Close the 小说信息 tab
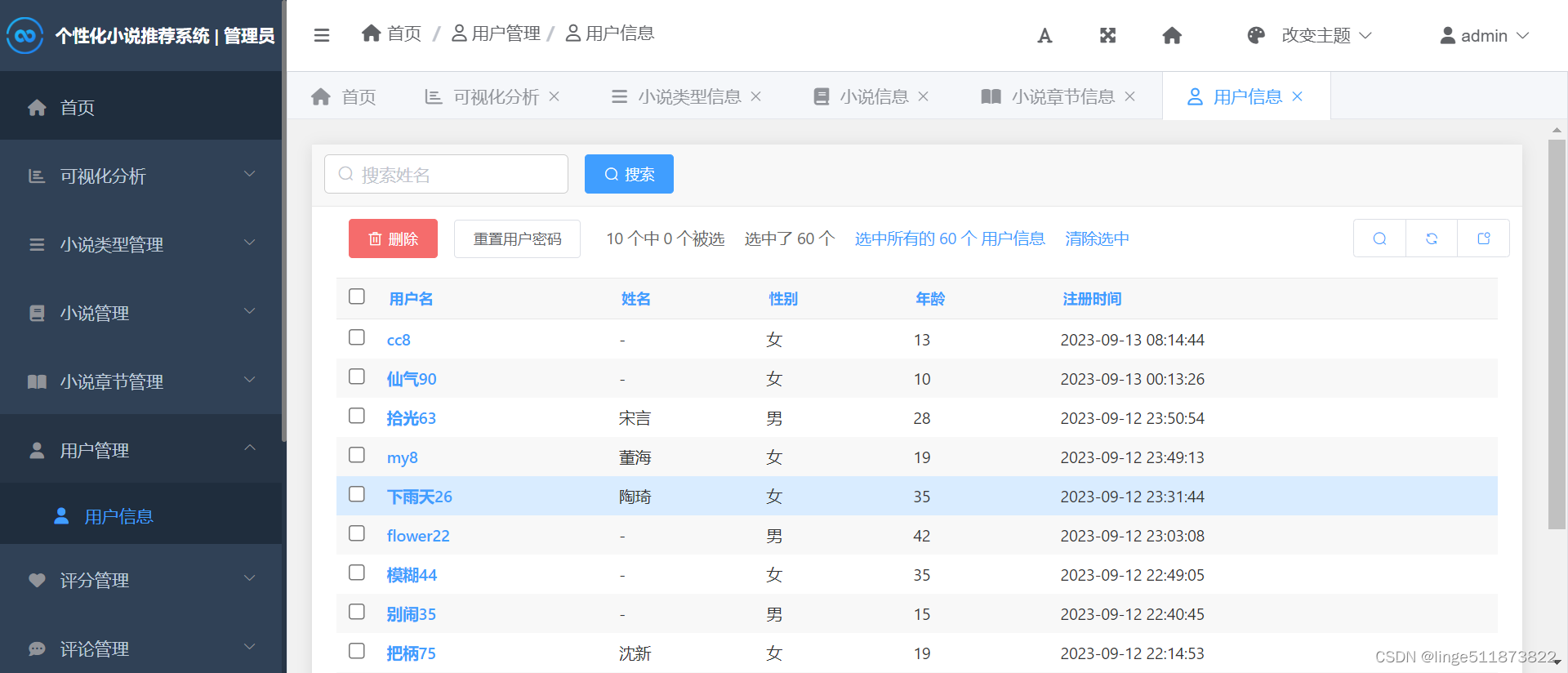Screen dimensions: 1568x673 tap(924, 96)
